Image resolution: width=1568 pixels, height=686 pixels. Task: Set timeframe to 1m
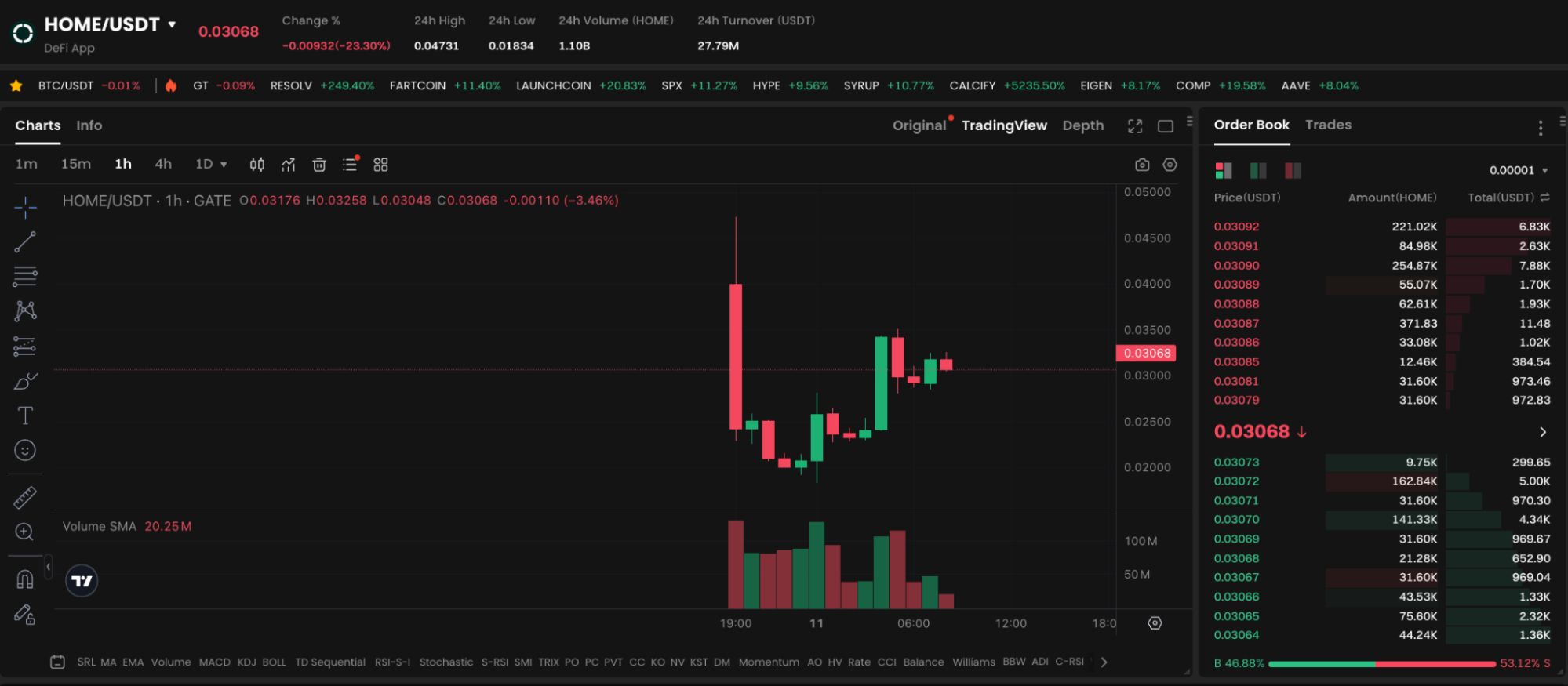pos(27,165)
